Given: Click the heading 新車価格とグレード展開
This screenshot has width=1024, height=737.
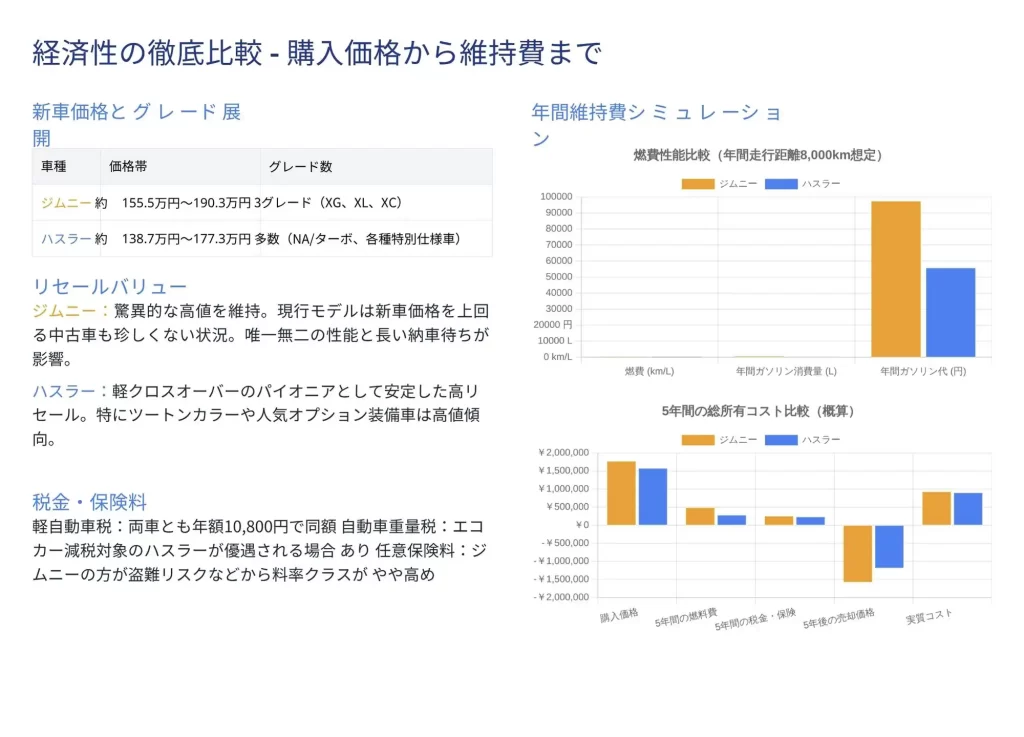Looking at the screenshot, I should pyautogui.click(x=136, y=125).
